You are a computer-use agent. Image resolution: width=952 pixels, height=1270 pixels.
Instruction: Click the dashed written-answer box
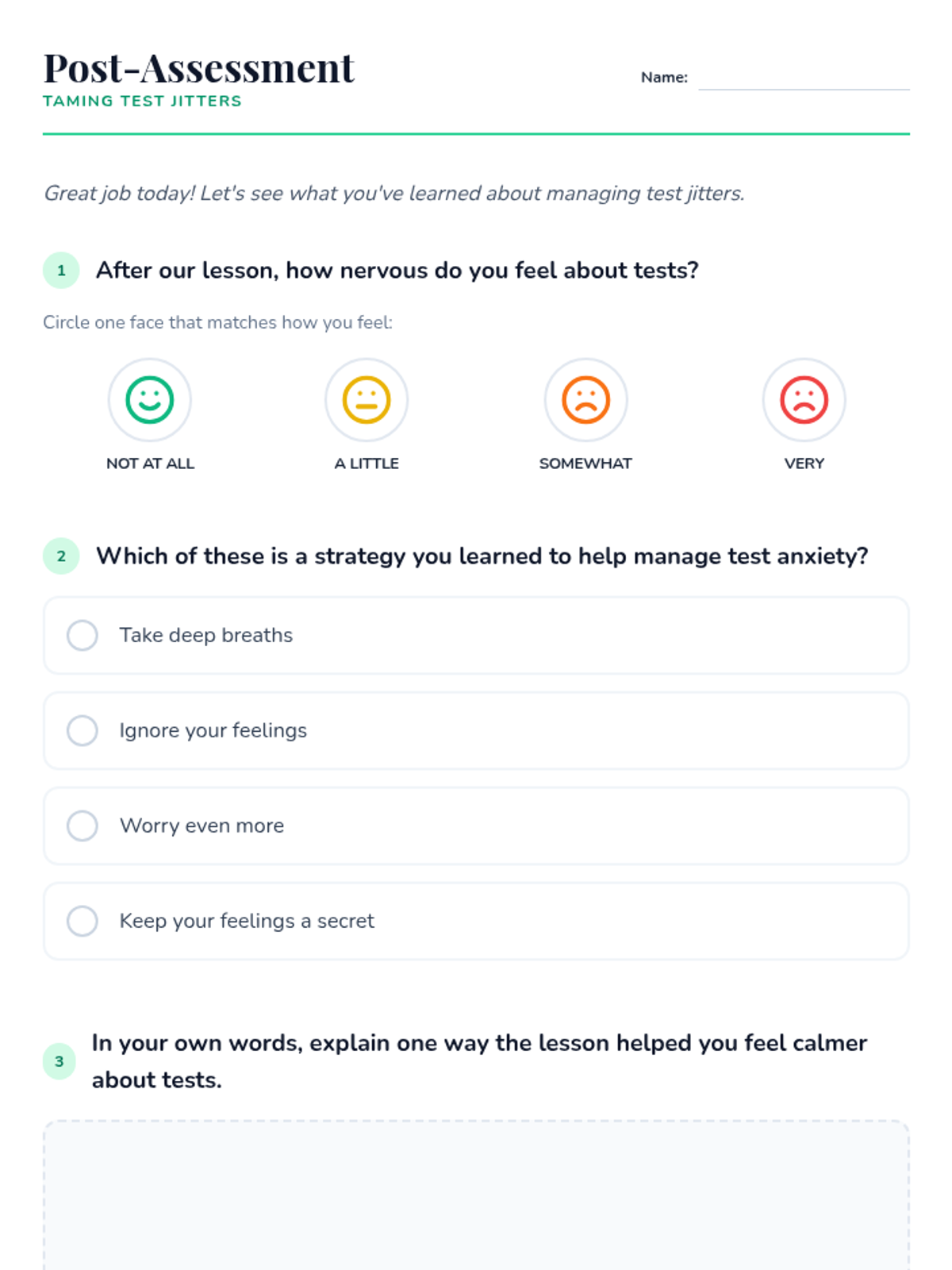[x=476, y=1191]
